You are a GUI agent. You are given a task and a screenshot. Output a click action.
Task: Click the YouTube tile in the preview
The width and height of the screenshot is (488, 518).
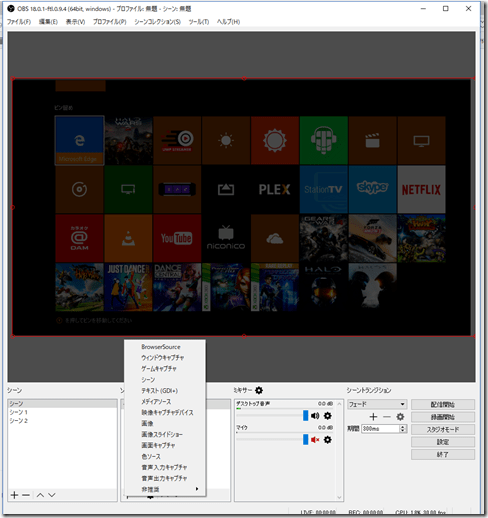(x=177, y=238)
